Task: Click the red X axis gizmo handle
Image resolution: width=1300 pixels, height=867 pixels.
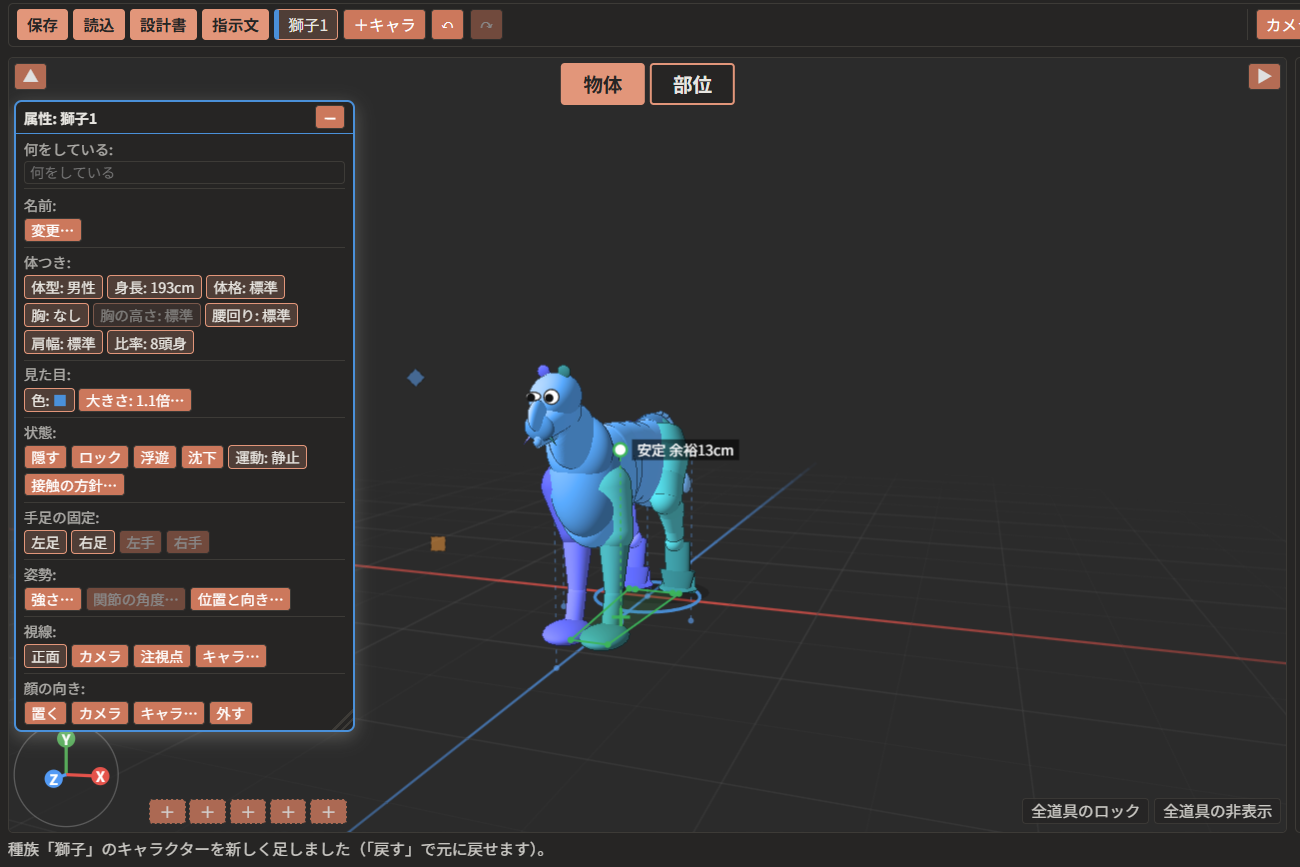Action: (x=100, y=776)
